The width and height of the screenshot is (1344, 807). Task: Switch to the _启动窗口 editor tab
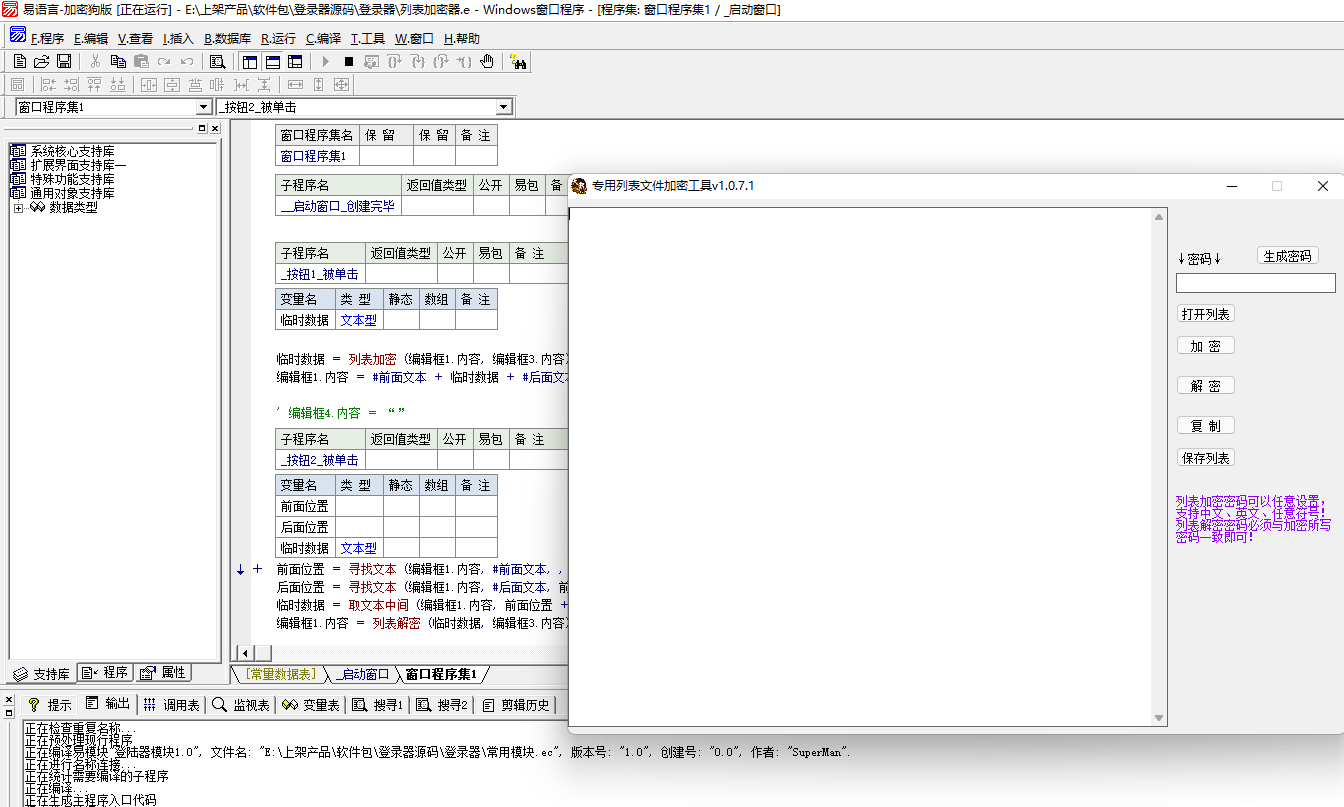(361, 674)
